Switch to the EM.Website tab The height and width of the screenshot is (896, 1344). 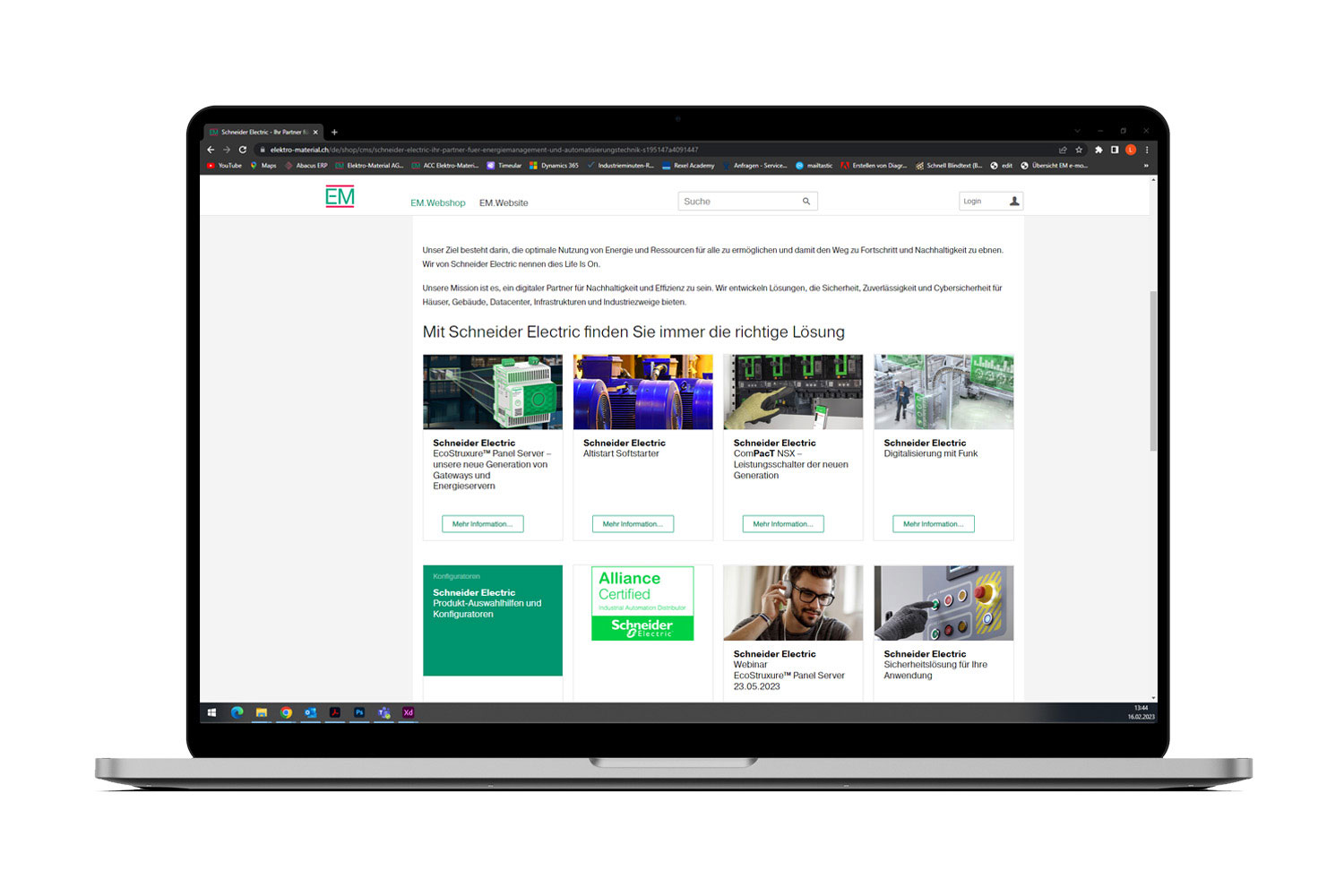(x=504, y=203)
